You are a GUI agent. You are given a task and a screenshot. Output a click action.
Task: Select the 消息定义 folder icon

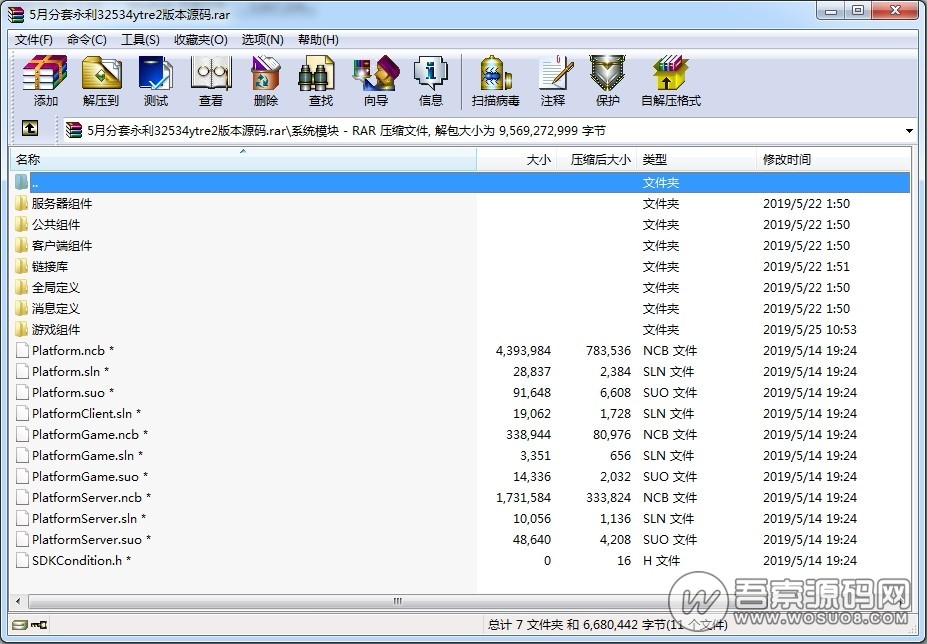click(22, 308)
